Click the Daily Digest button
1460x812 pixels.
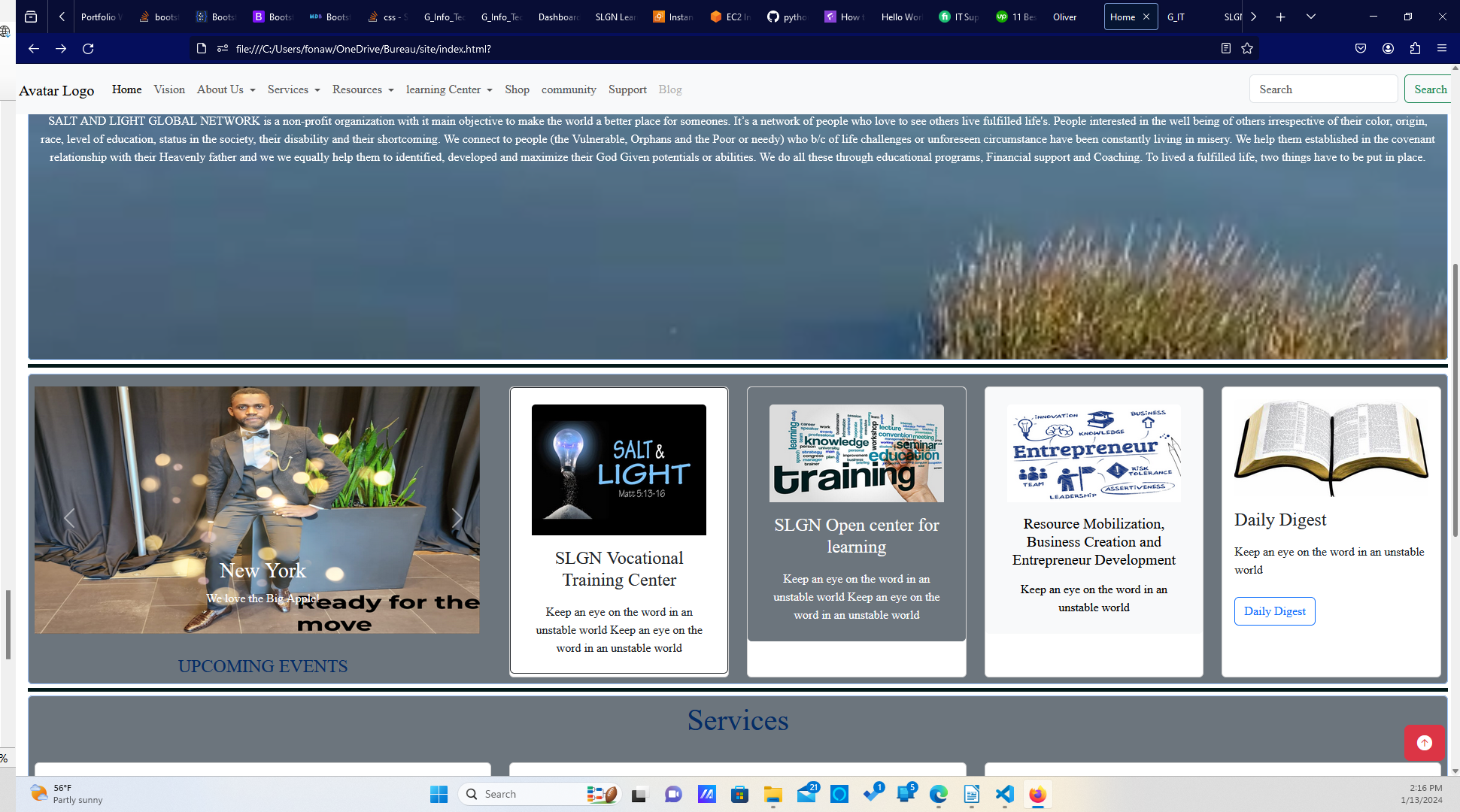pyautogui.click(x=1274, y=611)
